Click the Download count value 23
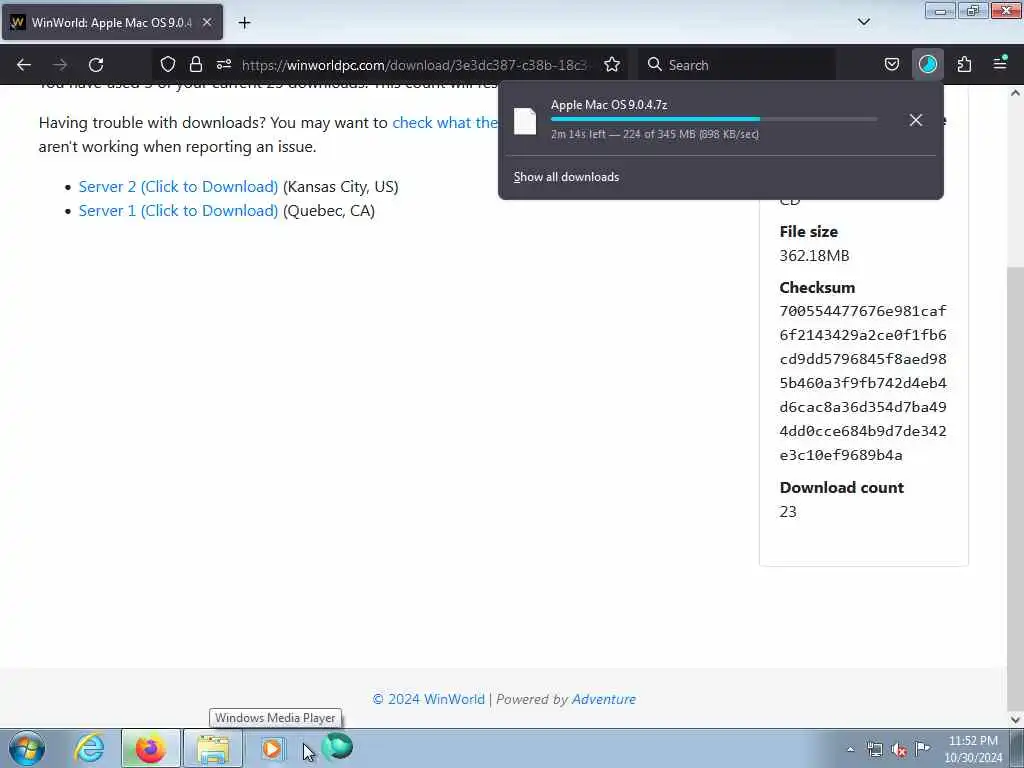The width and height of the screenshot is (1024, 768). point(788,512)
